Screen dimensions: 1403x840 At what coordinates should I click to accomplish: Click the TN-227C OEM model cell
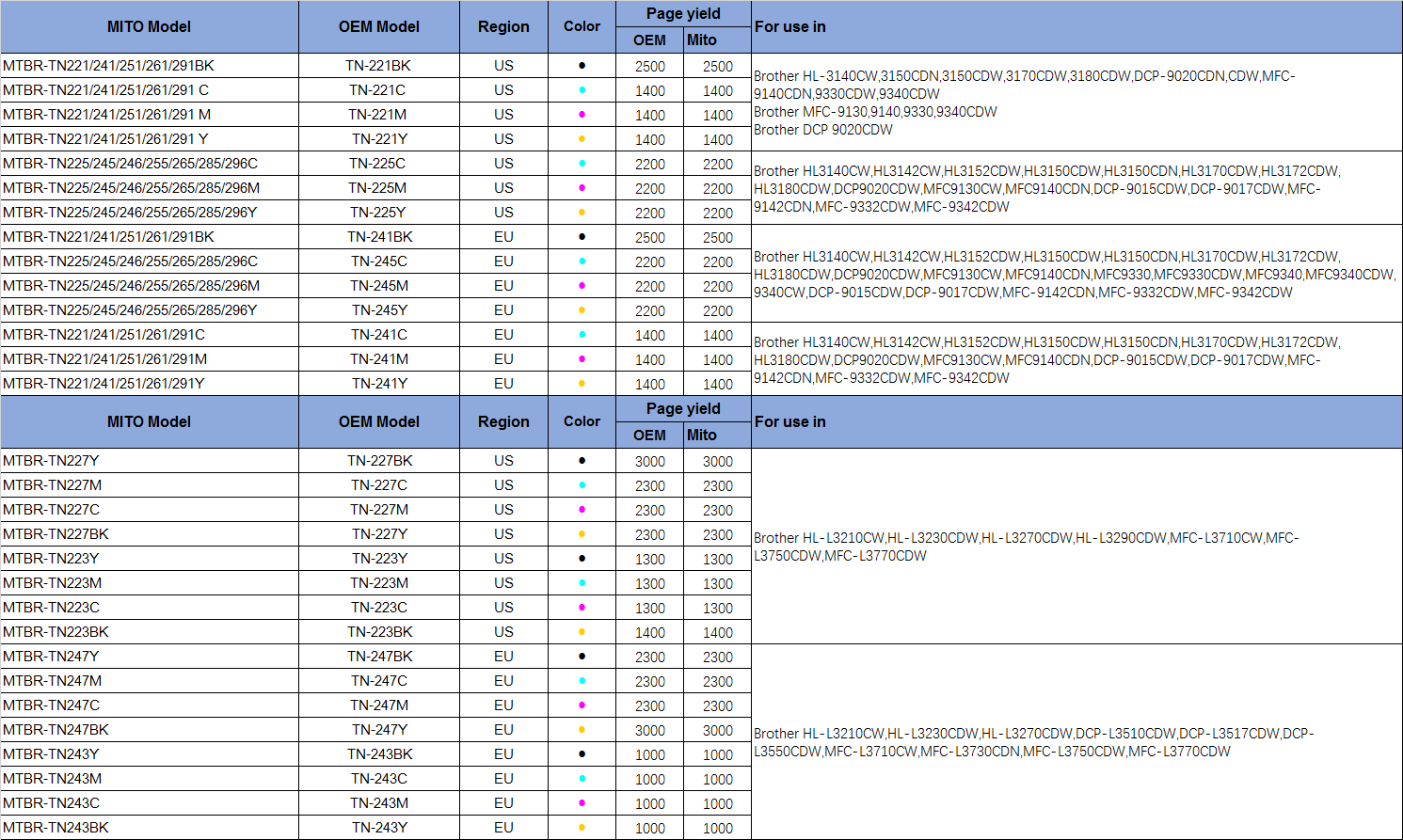[x=378, y=485]
